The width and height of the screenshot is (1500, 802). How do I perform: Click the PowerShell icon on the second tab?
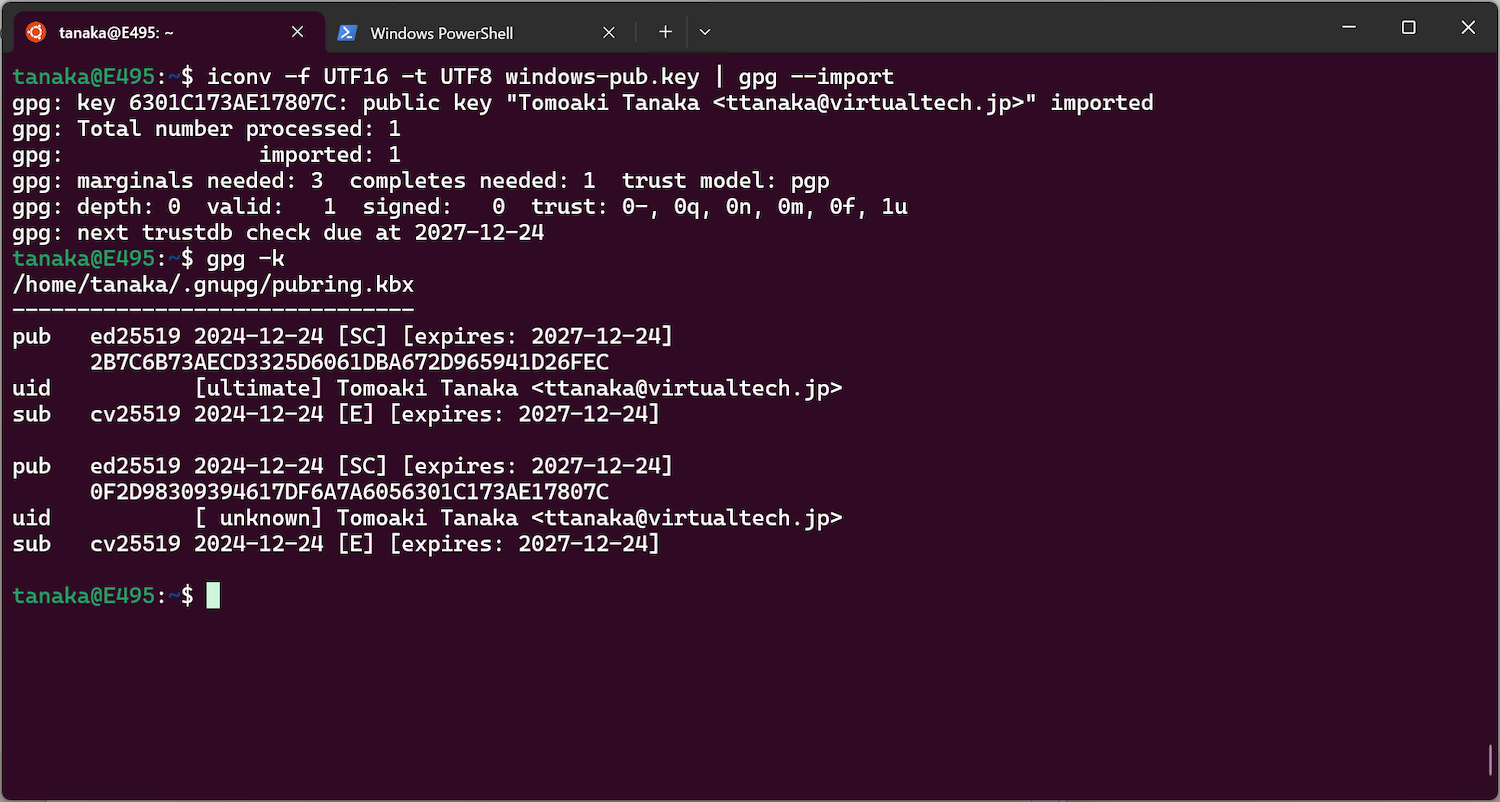pos(347,32)
